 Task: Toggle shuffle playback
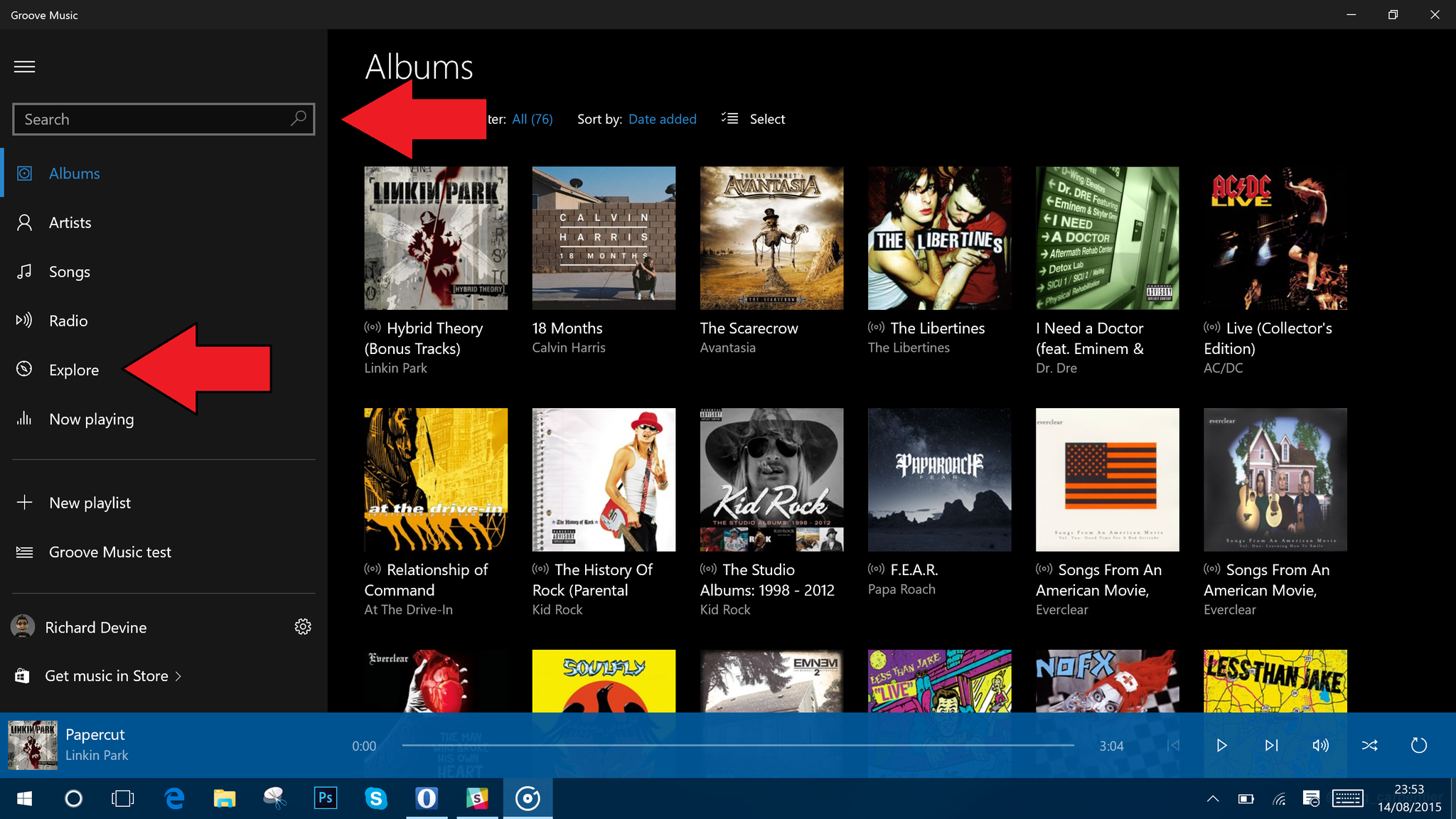[x=1369, y=745]
